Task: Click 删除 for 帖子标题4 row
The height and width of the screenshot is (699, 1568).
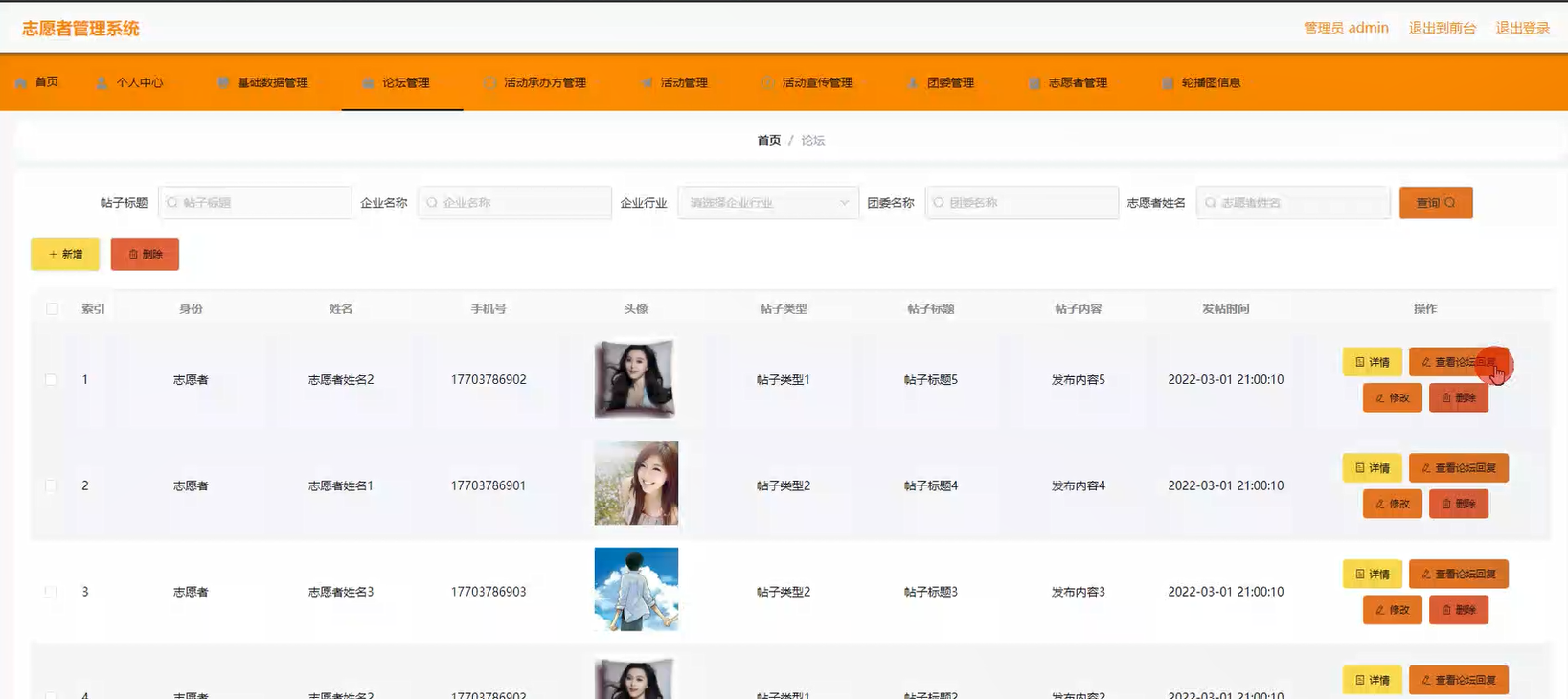Action: (x=1458, y=504)
